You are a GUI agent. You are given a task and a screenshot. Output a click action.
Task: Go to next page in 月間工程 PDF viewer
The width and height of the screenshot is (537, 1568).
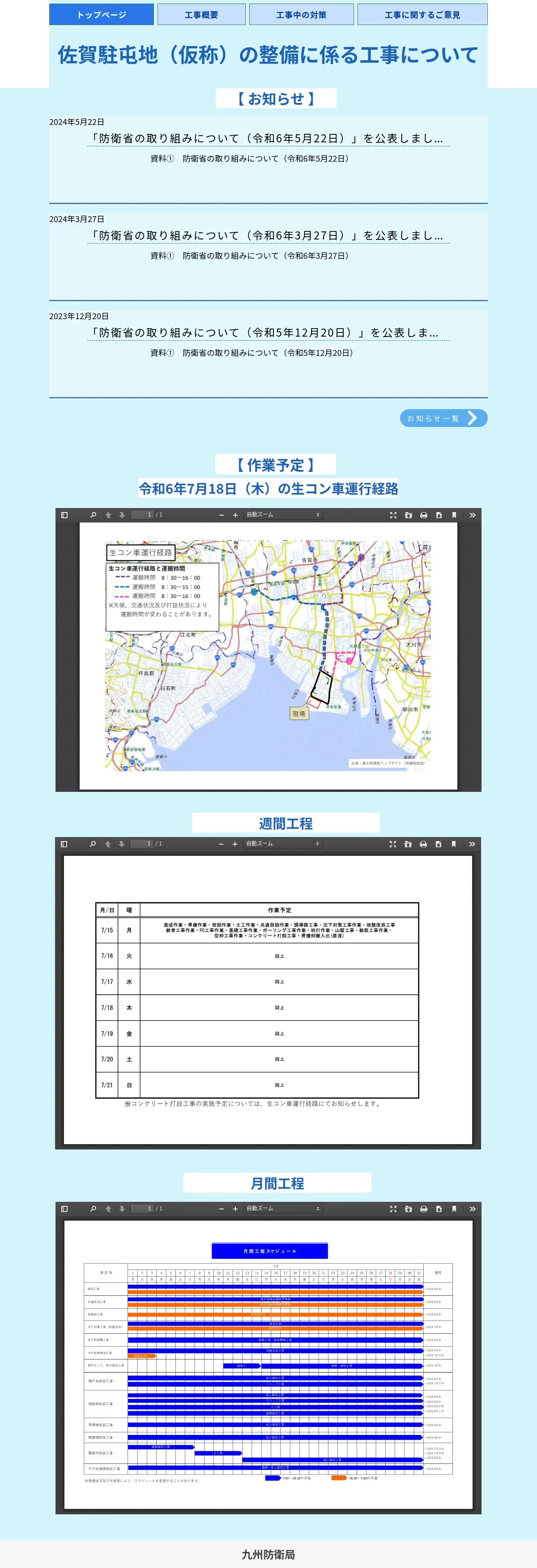pyautogui.click(x=122, y=1209)
